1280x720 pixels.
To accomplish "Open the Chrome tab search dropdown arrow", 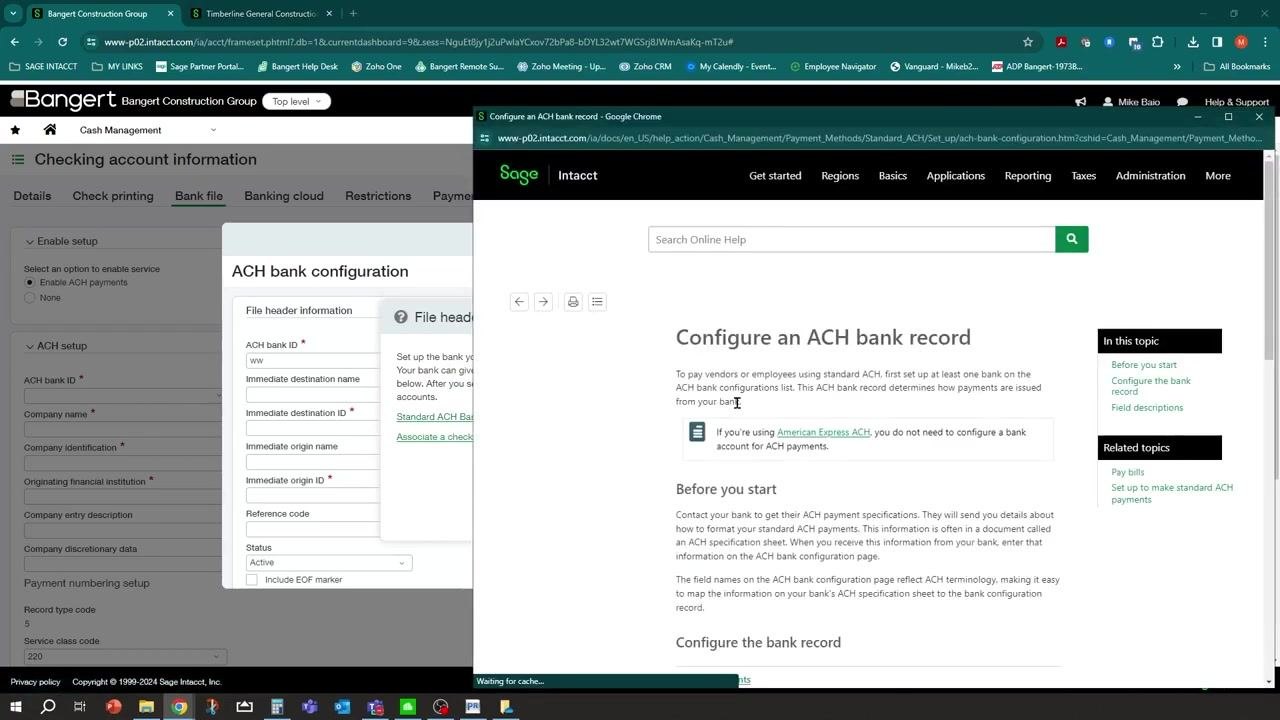I will coord(13,14).
